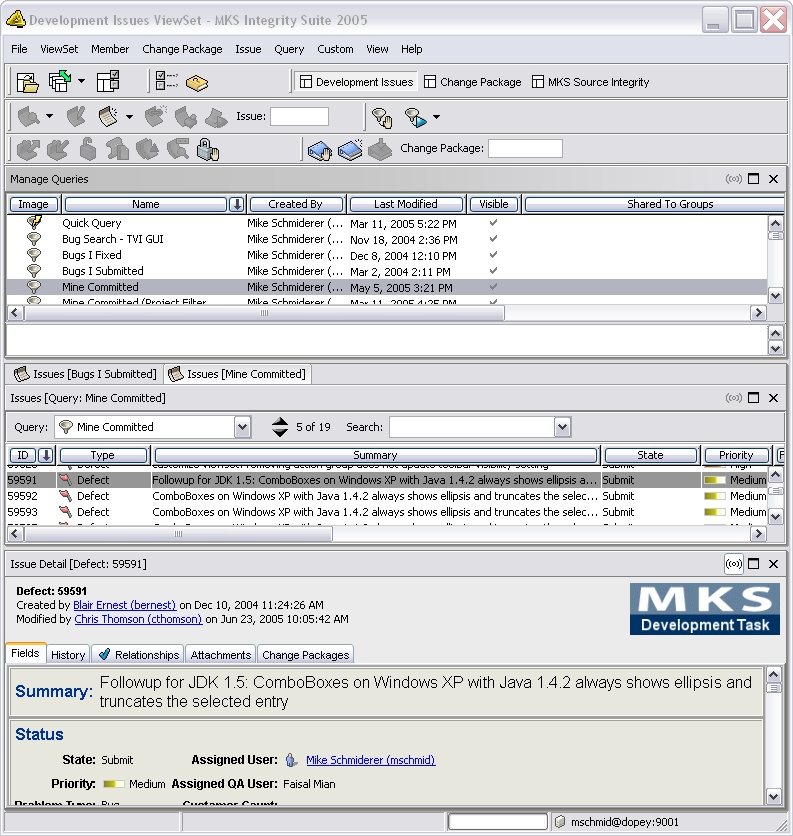Viewport: 793px width, 836px height.
Task: Click the Mike Schmiderer (mschmid) link
Action: coord(371,760)
